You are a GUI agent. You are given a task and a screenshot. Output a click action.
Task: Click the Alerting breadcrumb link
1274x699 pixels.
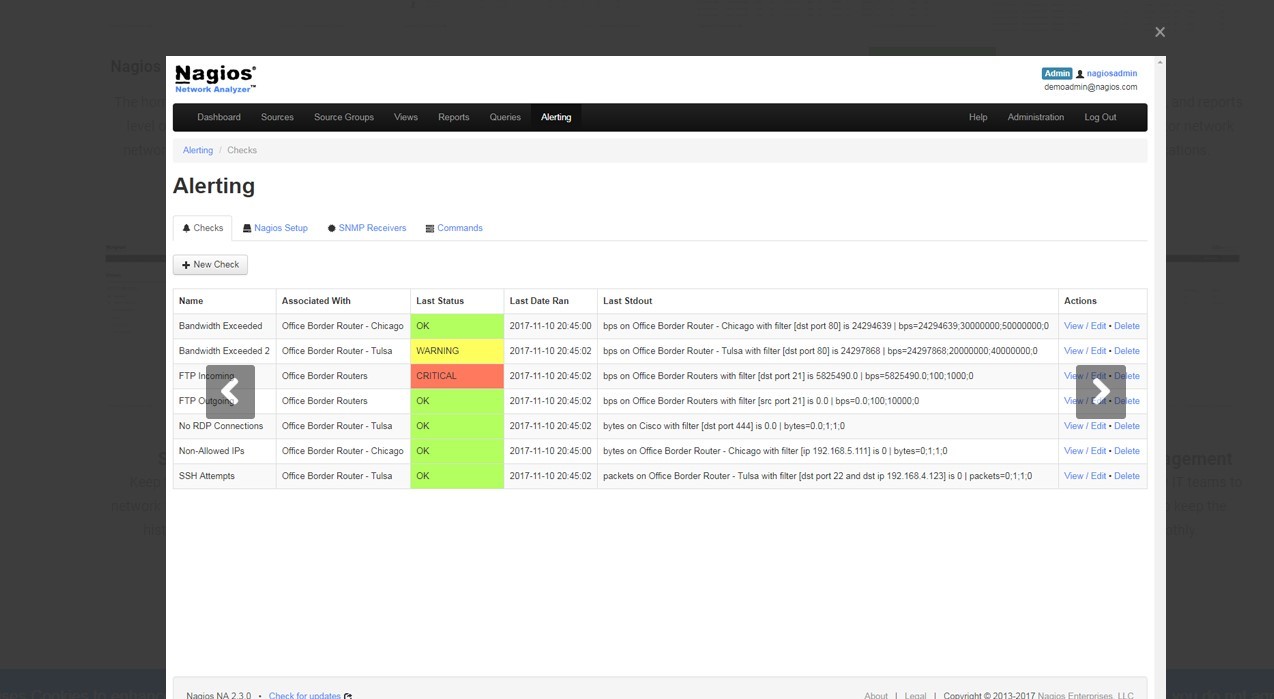pos(197,150)
